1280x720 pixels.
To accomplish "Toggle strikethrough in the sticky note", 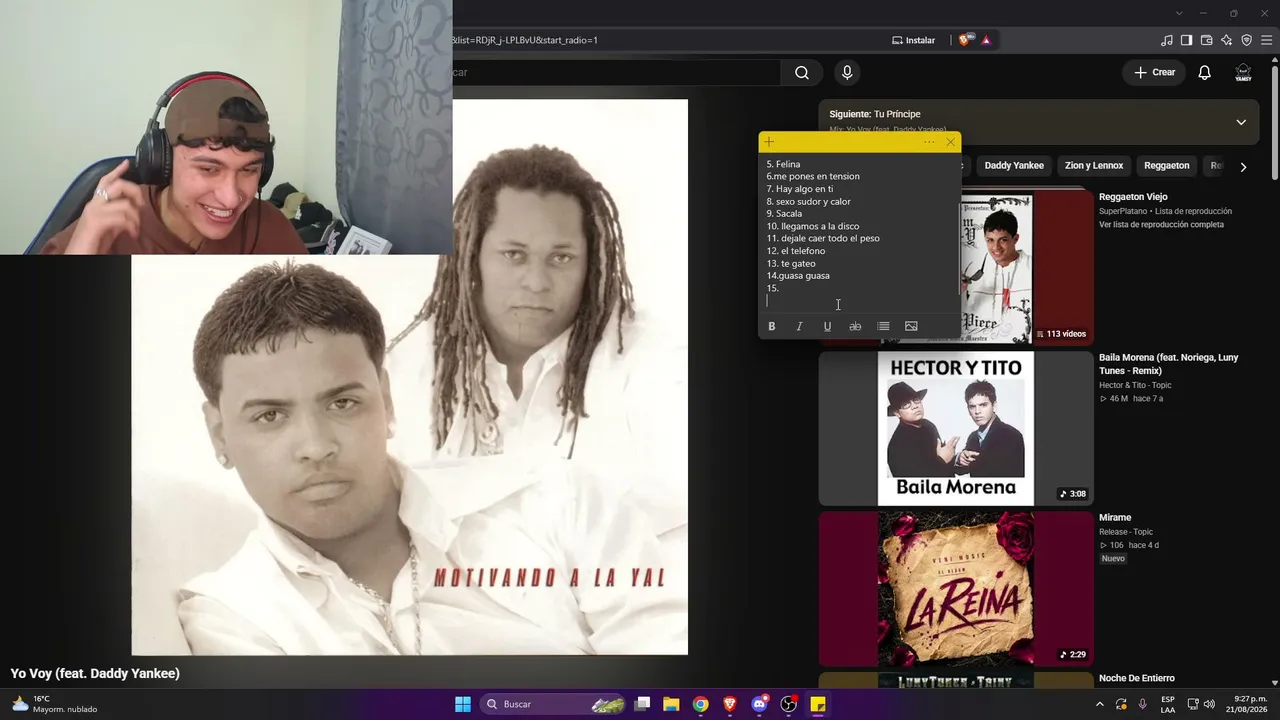I will [x=855, y=326].
